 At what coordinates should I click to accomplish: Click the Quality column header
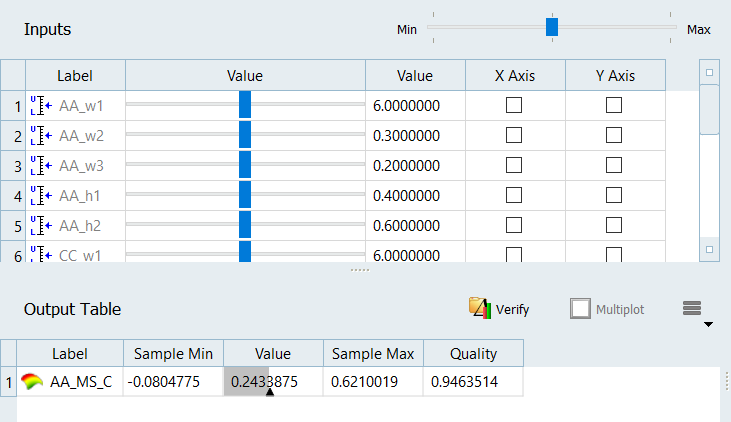tap(473, 353)
